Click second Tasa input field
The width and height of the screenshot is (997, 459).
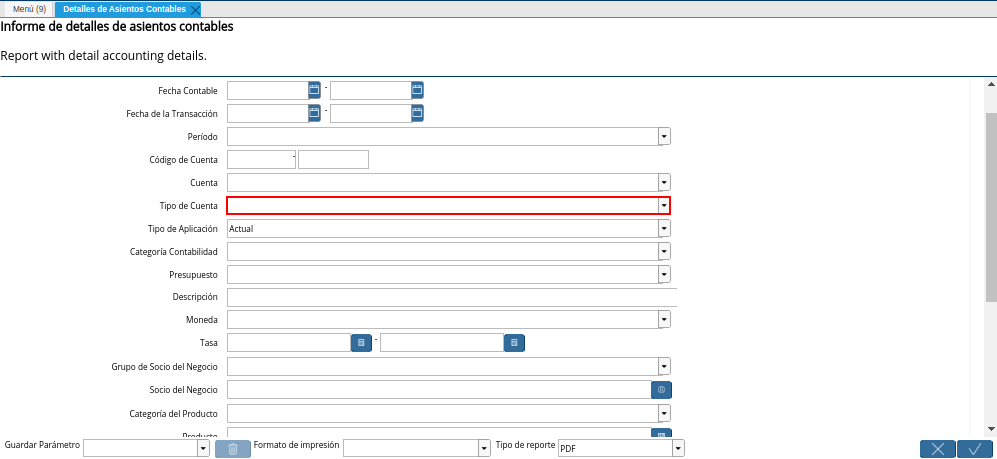pyautogui.click(x=442, y=343)
